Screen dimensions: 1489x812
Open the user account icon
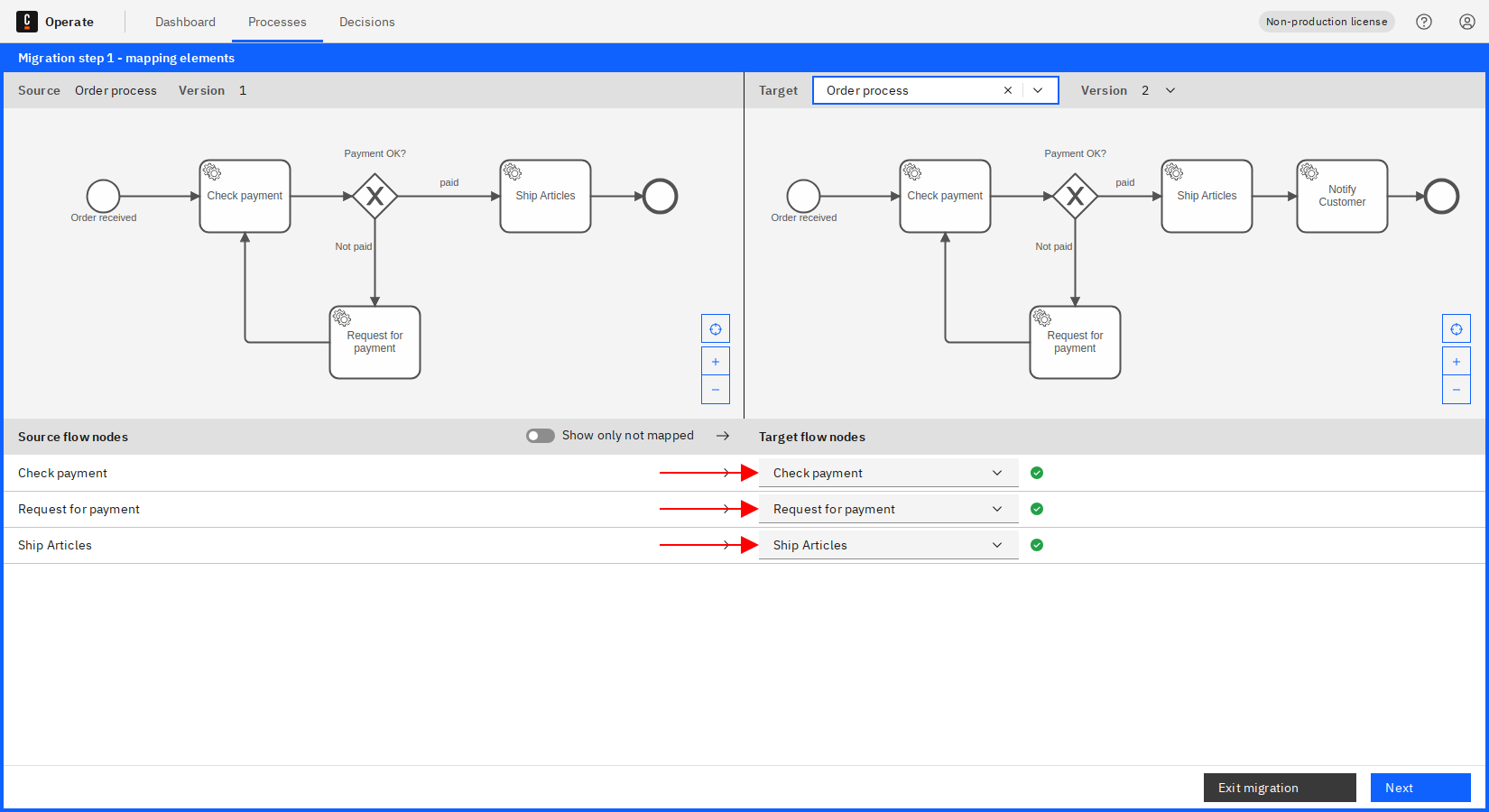click(x=1466, y=21)
